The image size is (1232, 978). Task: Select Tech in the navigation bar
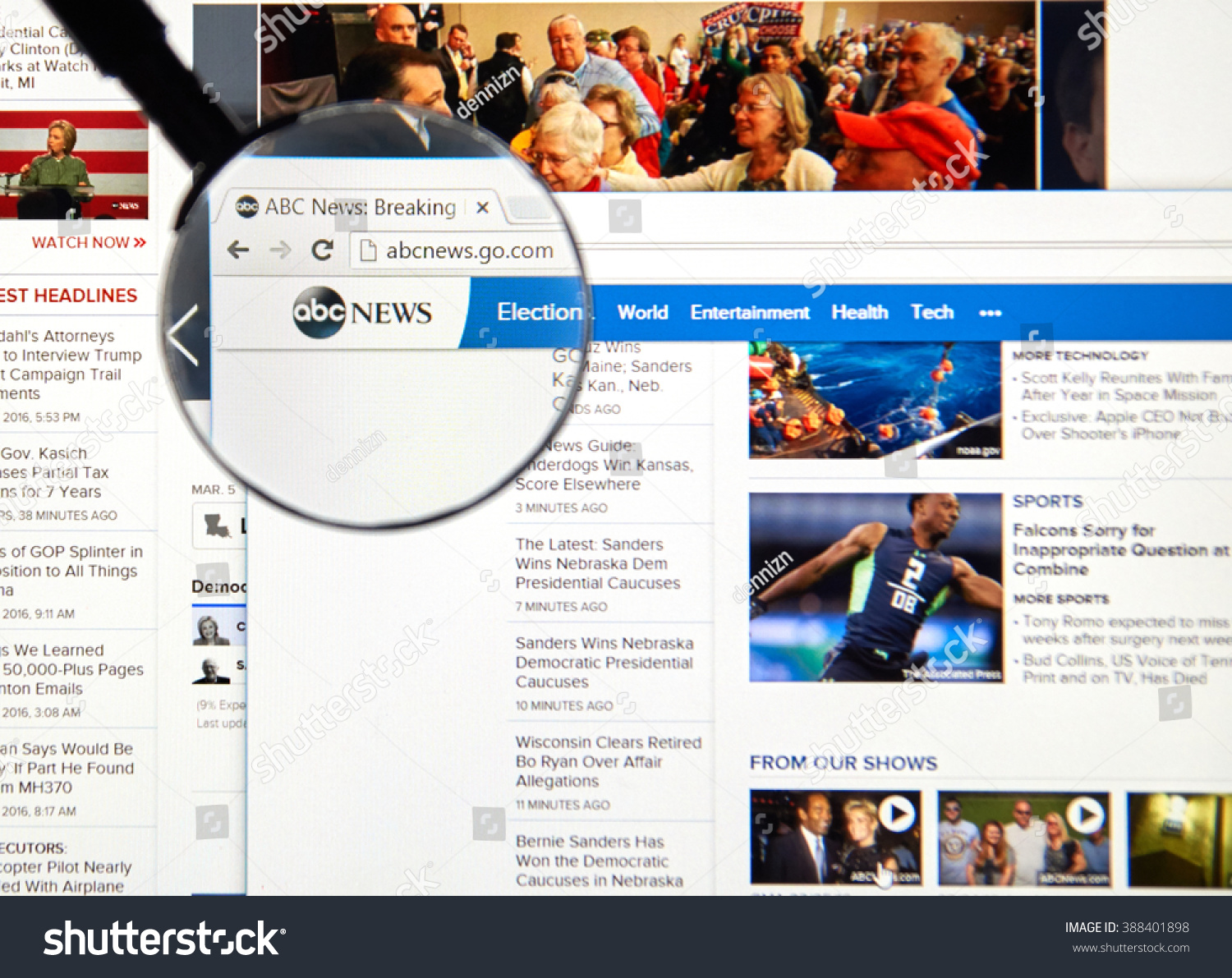932,313
